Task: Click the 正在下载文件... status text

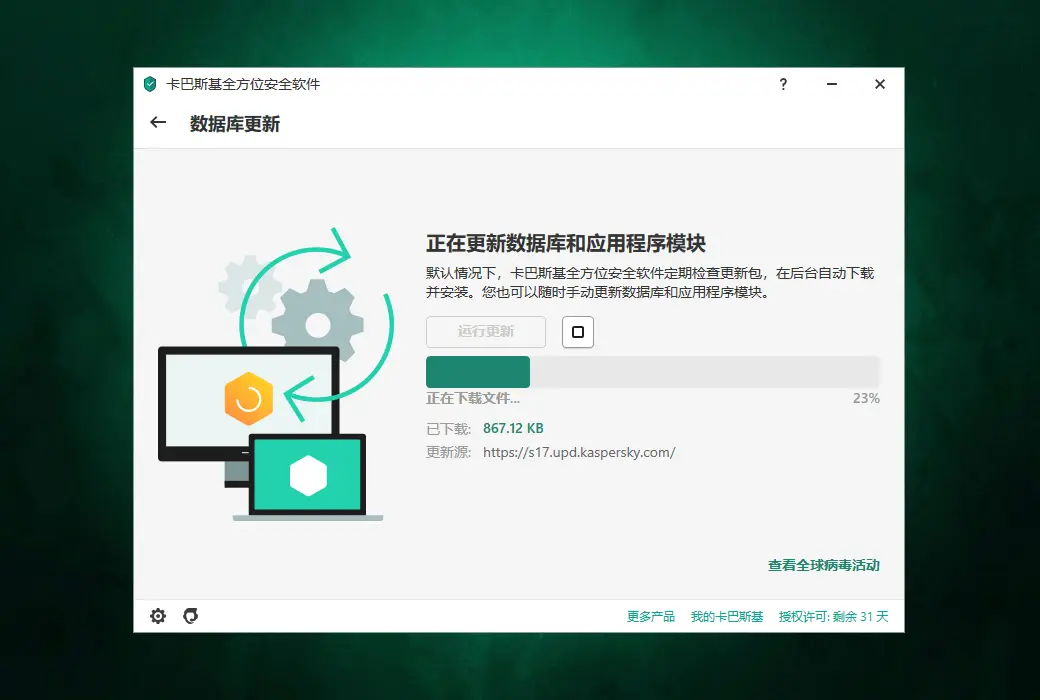Action: tap(473, 398)
